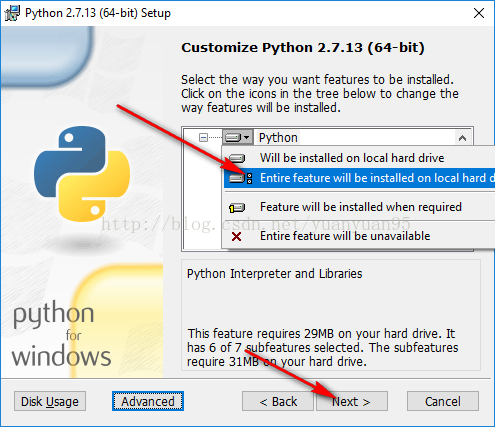Screen dimensions: 495x427
Task: Choose 'Will be installed on local hard drive'
Action: point(359,158)
